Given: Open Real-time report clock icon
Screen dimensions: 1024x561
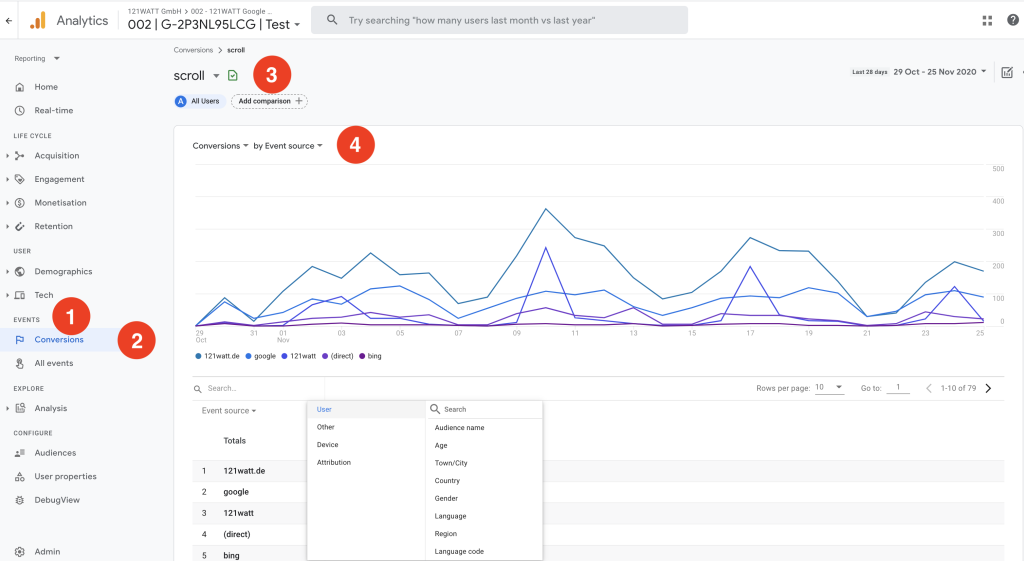Looking at the screenshot, I should (x=20, y=111).
